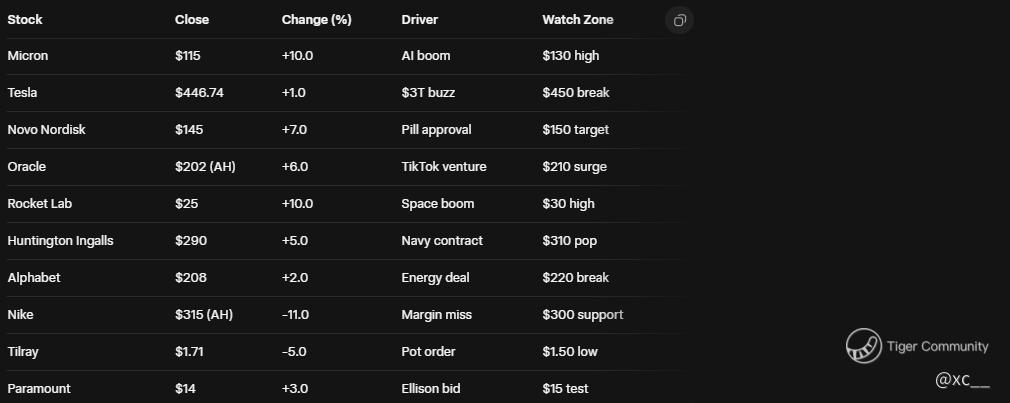Click Nike's −11.0 change value
This screenshot has width=1010, height=403.
297,315
